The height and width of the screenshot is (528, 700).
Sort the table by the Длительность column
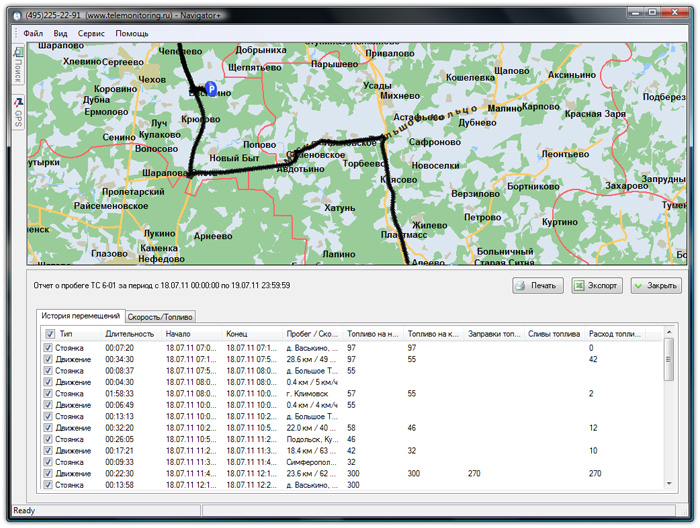click(130, 333)
